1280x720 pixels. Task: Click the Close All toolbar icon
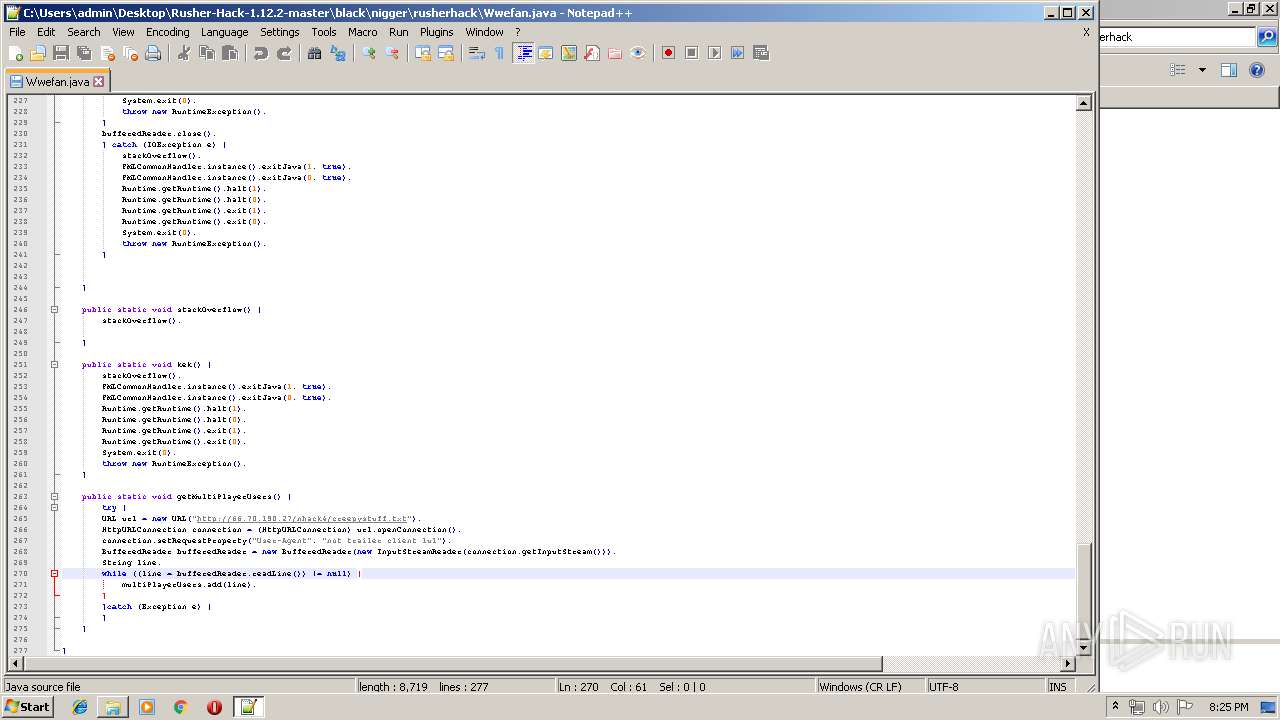pos(130,53)
